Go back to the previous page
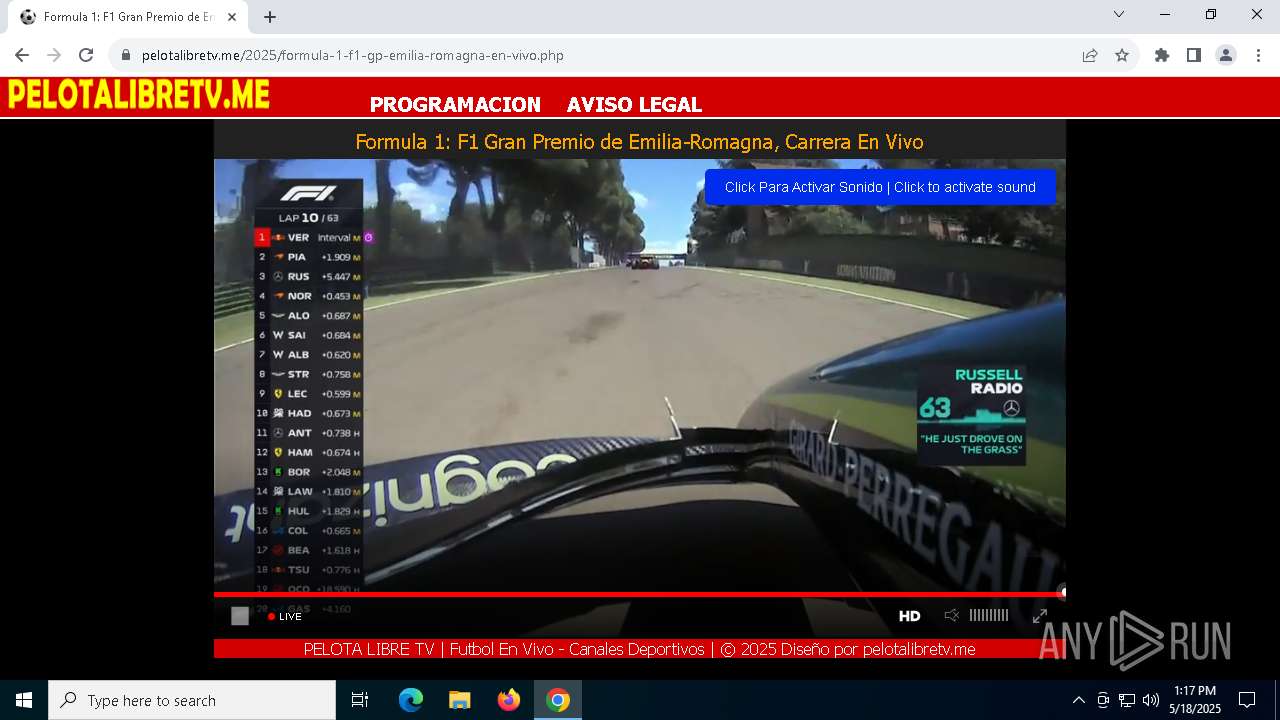 tap(22, 55)
